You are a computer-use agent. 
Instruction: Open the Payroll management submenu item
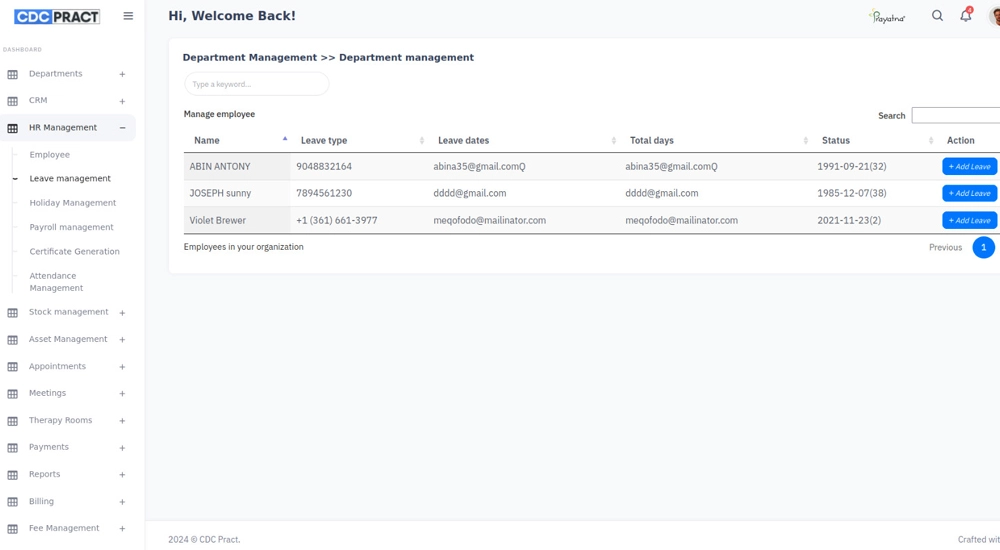pyautogui.click(x=71, y=227)
